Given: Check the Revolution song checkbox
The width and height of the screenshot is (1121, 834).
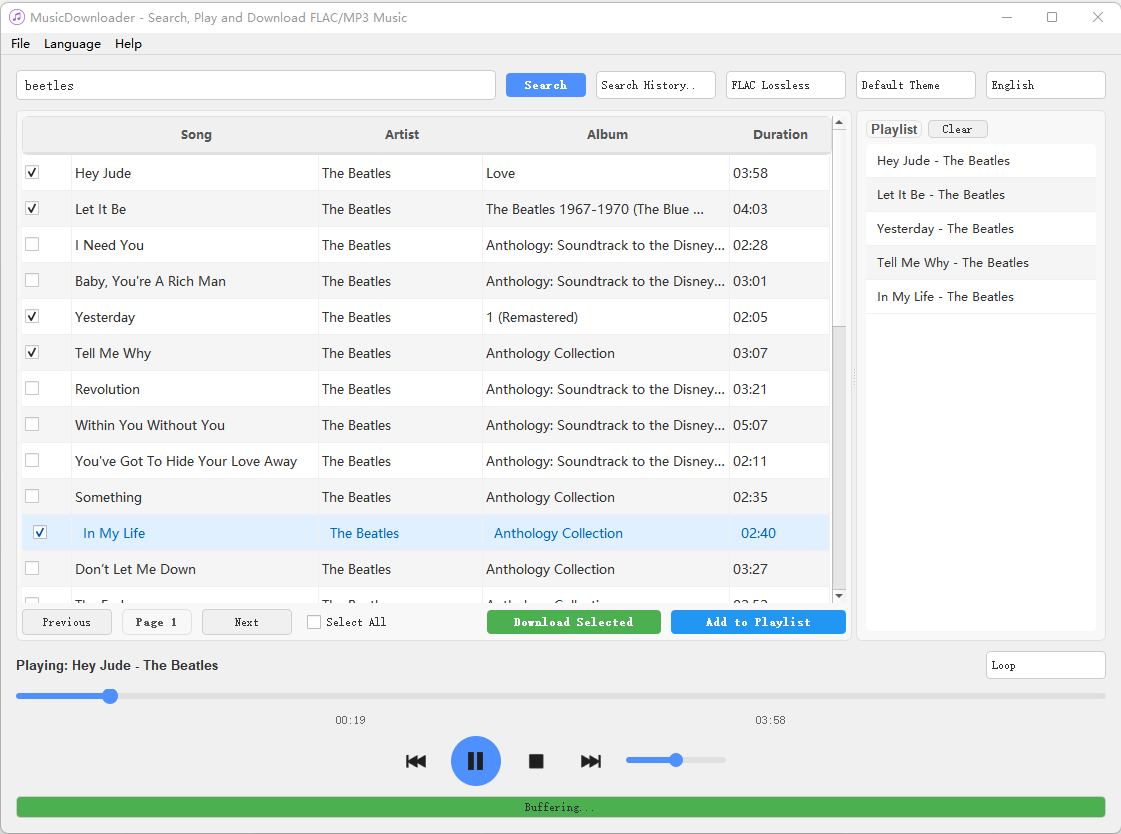Looking at the screenshot, I should pos(31,388).
